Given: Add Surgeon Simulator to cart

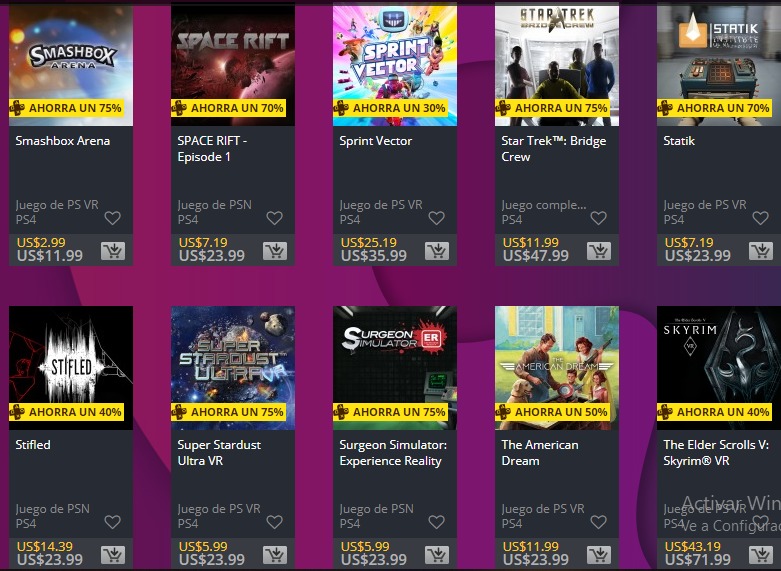Looking at the screenshot, I should click(437, 555).
